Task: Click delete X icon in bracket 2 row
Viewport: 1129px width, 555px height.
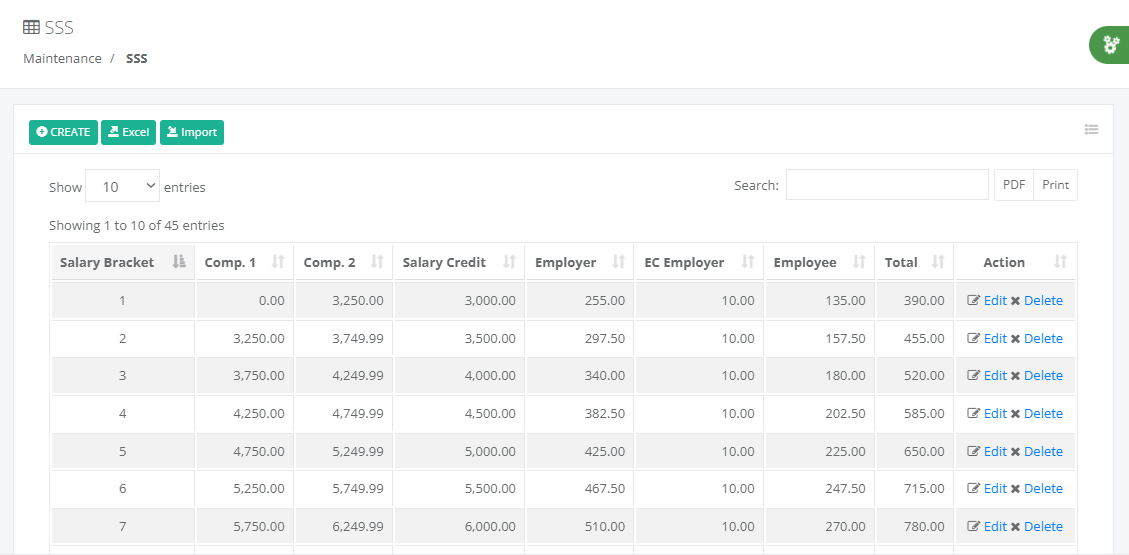Action: (1015, 338)
